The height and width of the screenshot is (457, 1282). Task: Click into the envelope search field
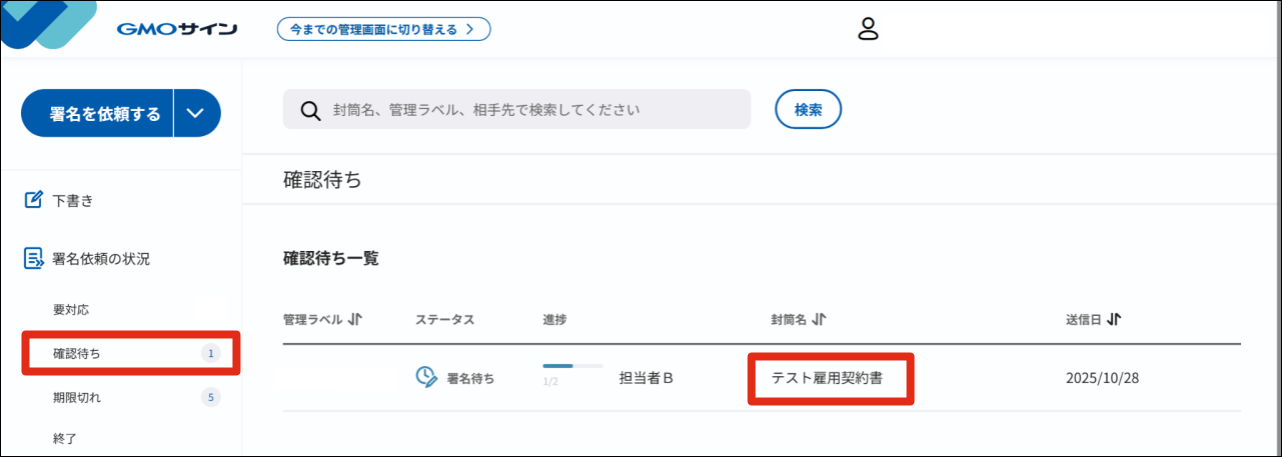(530, 110)
